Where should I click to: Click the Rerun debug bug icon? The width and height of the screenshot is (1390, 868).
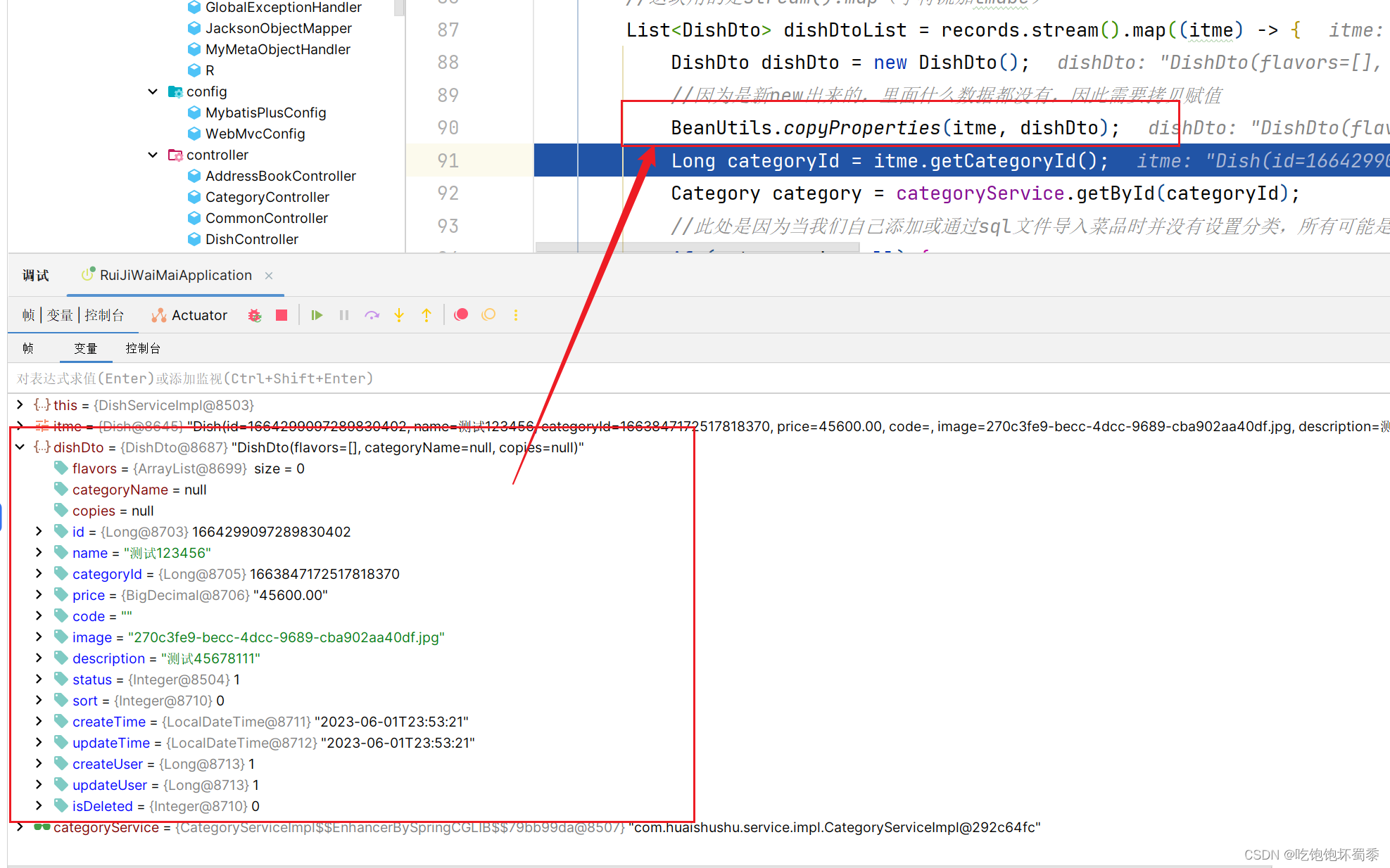coord(255,315)
